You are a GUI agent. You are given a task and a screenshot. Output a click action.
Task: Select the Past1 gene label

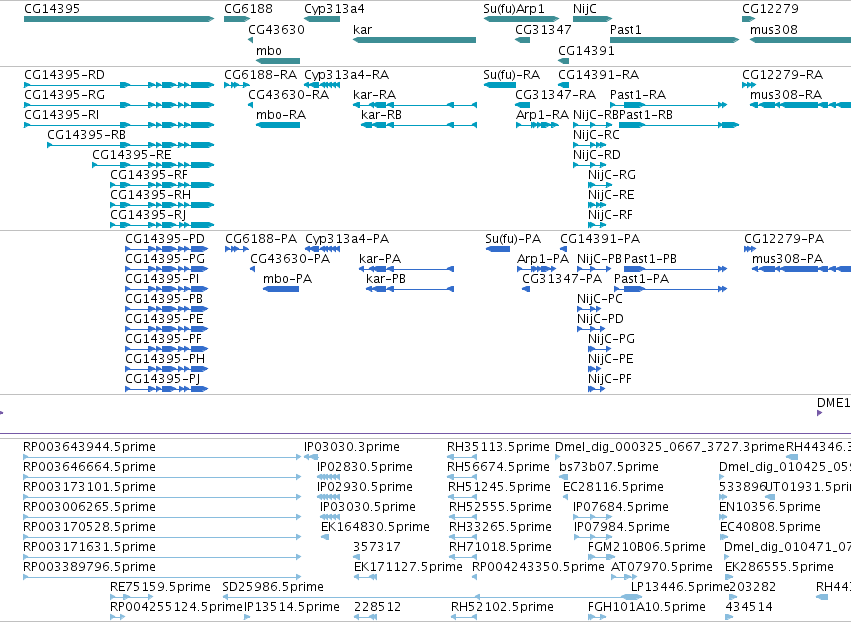click(626, 29)
